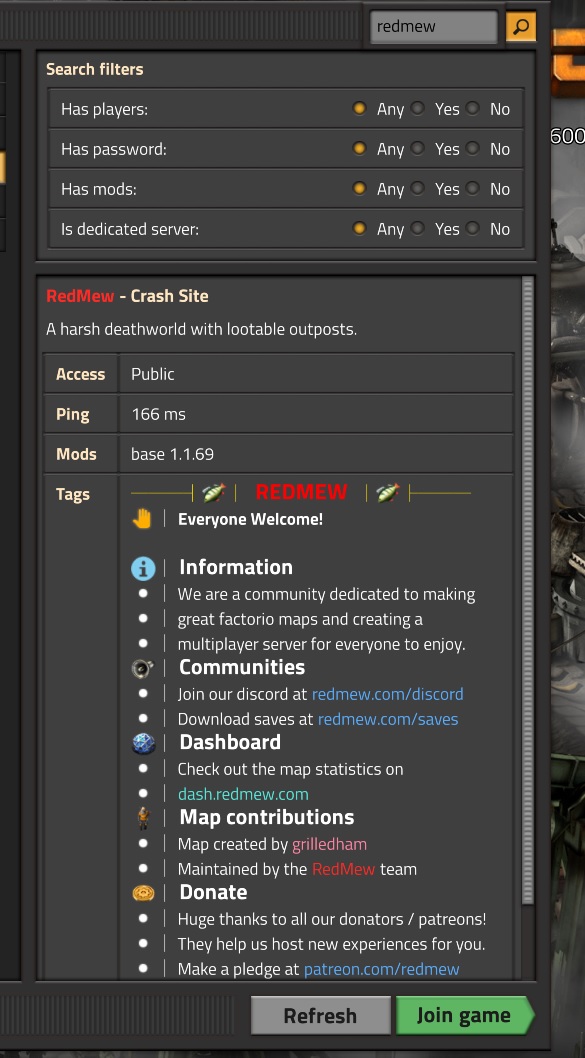Set Has players filter to Any
This screenshot has width=585, height=1058.
point(360,109)
